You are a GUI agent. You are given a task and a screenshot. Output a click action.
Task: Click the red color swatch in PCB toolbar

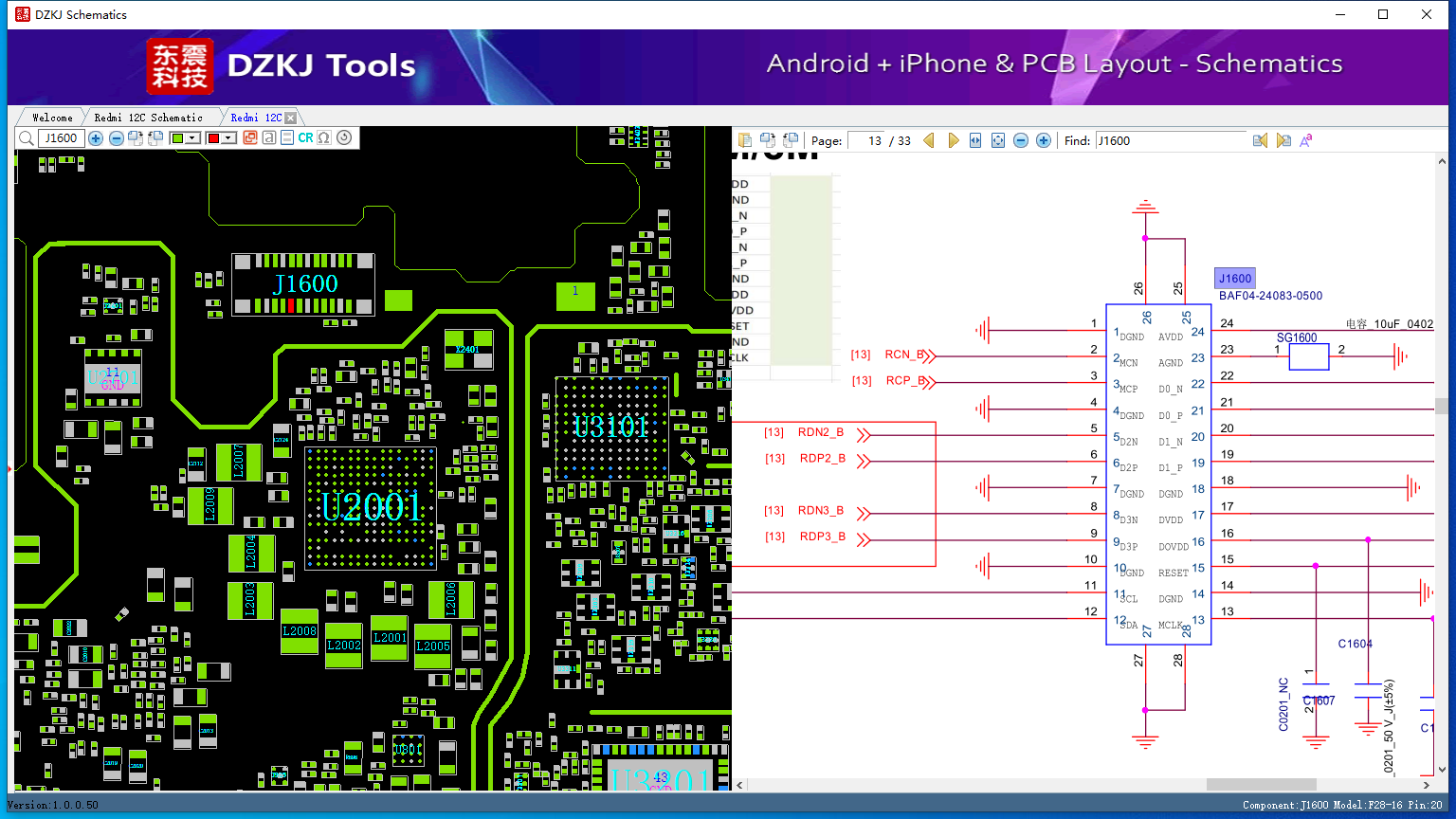point(213,138)
